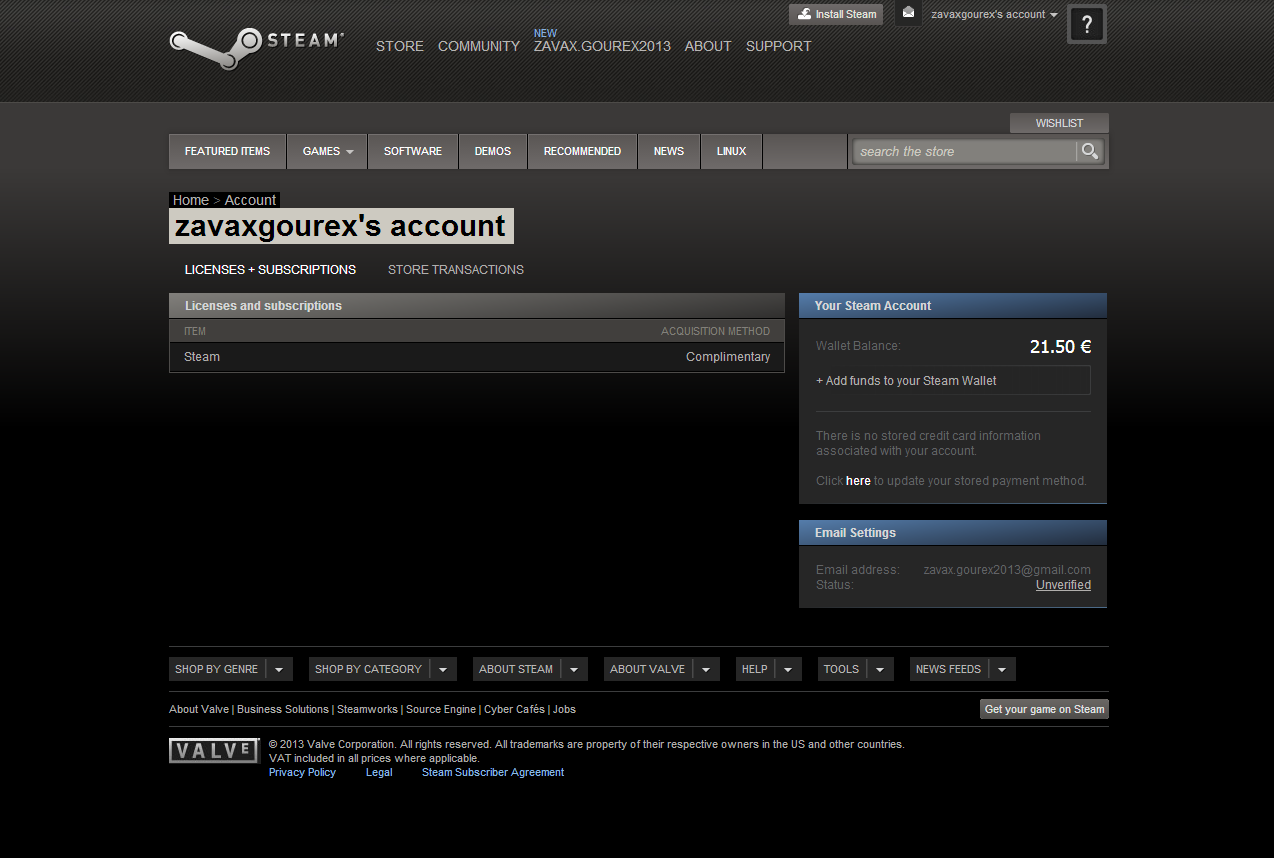
Task: Click the Account breadcrumb link
Action: [250, 200]
